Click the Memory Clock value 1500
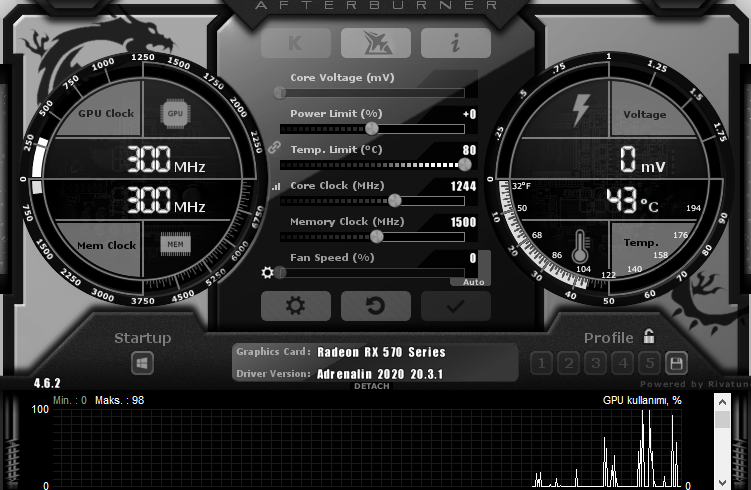 click(x=463, y=222)
